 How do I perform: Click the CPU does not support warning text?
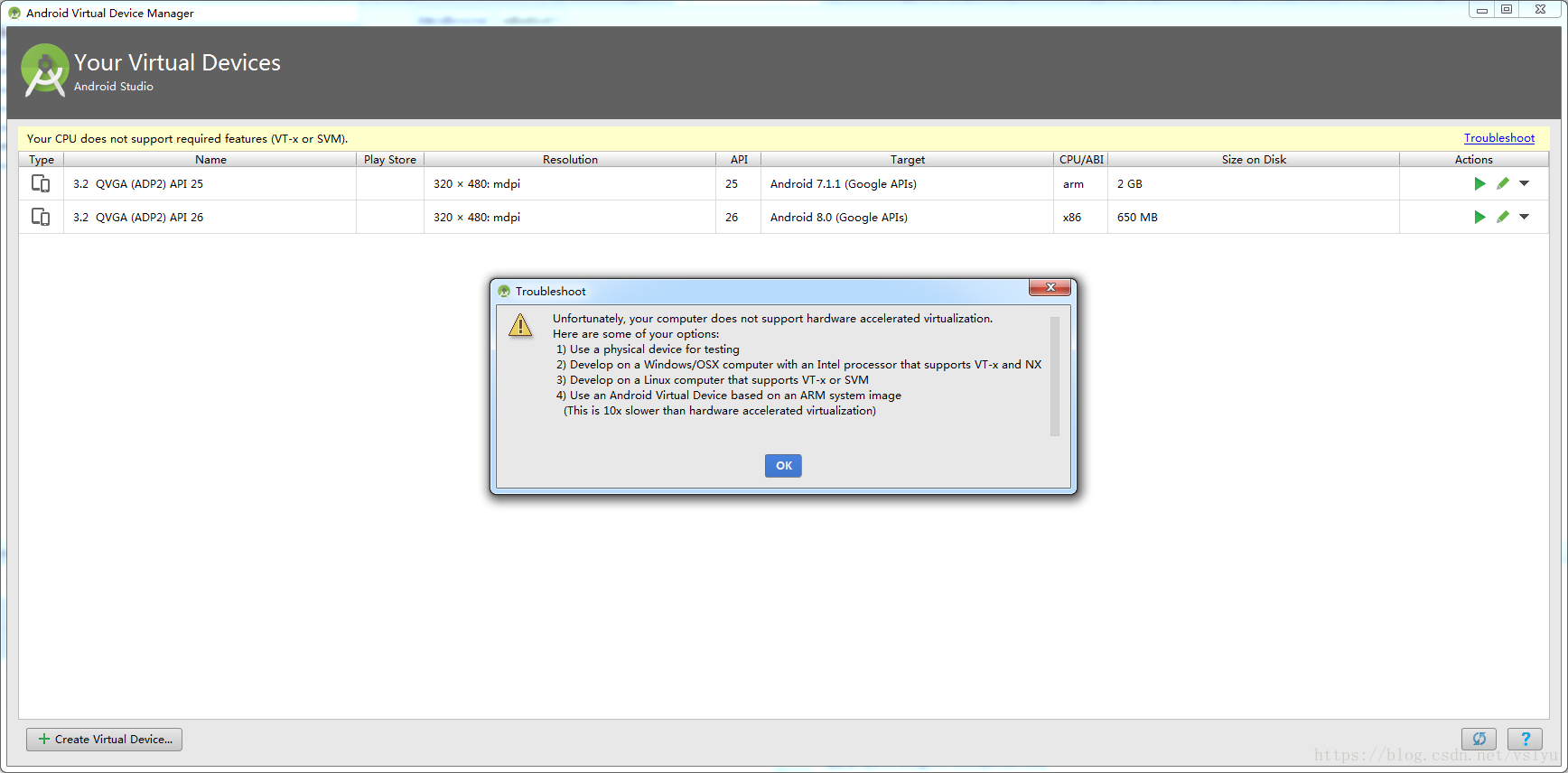point(187,138)
